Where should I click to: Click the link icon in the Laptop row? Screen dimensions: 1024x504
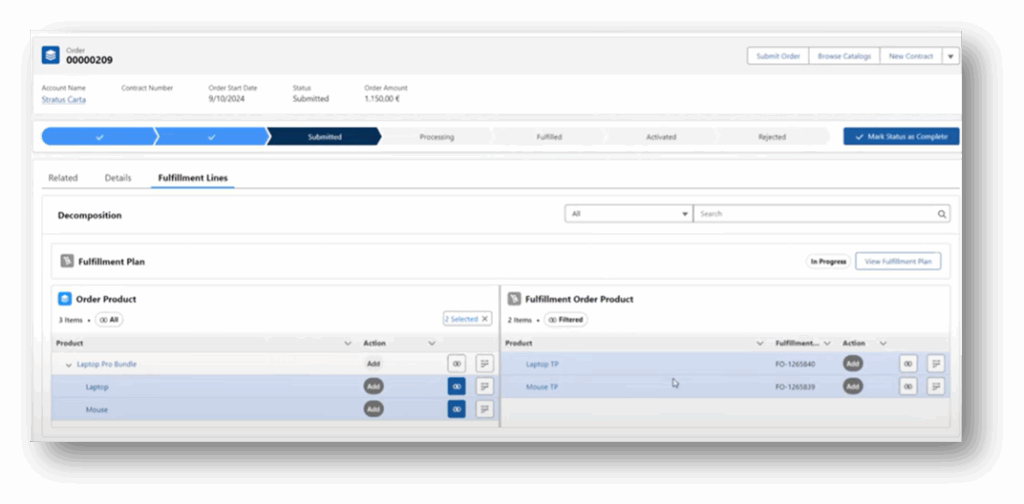click(x=456, y=386)
